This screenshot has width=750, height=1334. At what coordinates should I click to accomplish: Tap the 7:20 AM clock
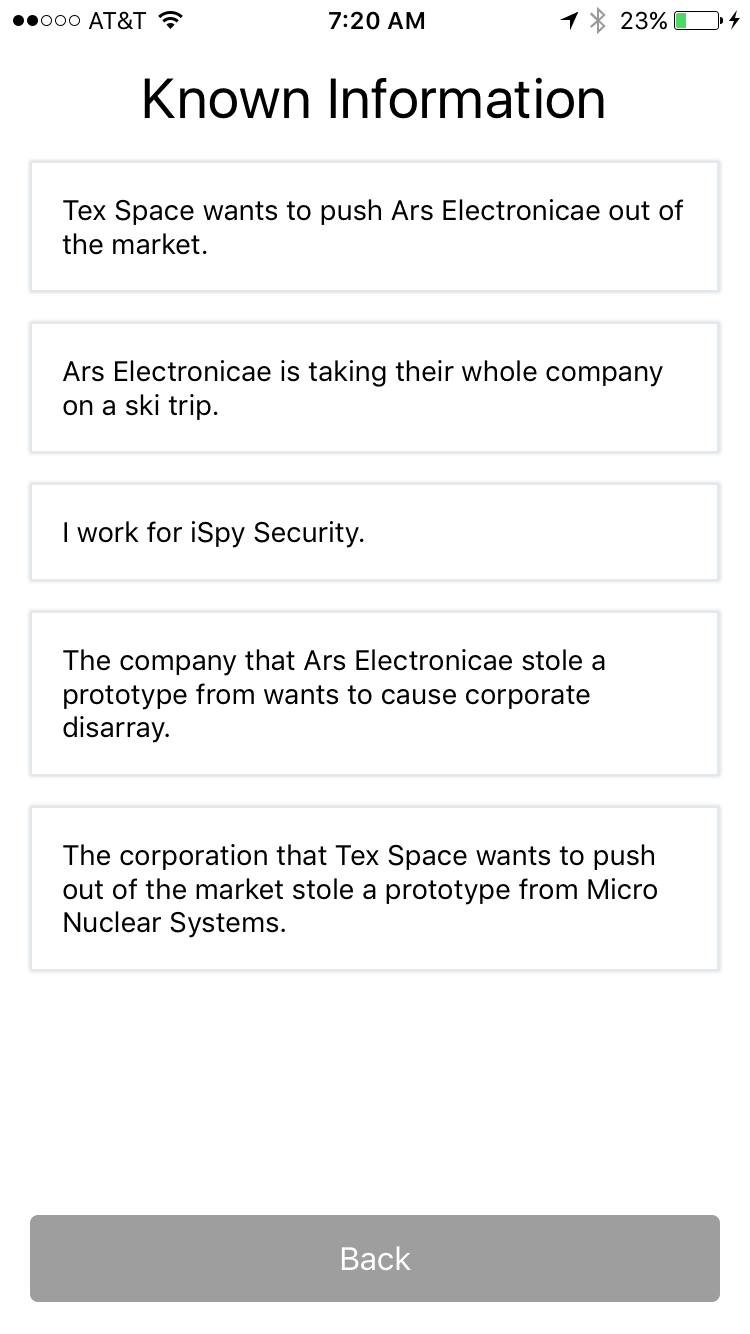coord(376,21)
